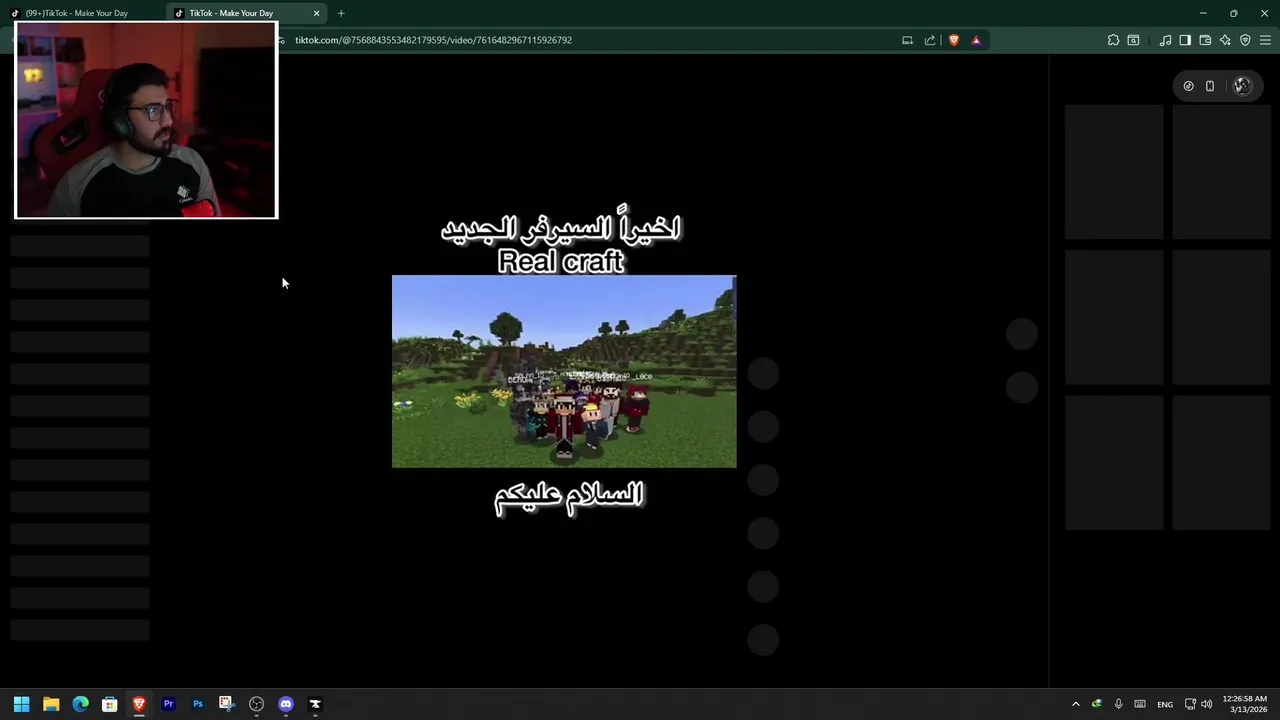Launch Microsoft Edge from the taskbar
1280x720 pixels.
pos(80,704)
